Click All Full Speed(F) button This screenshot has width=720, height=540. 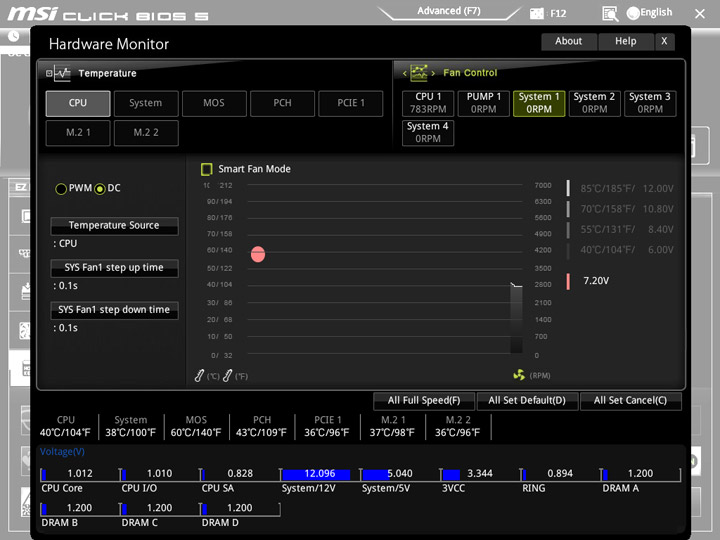424,400
